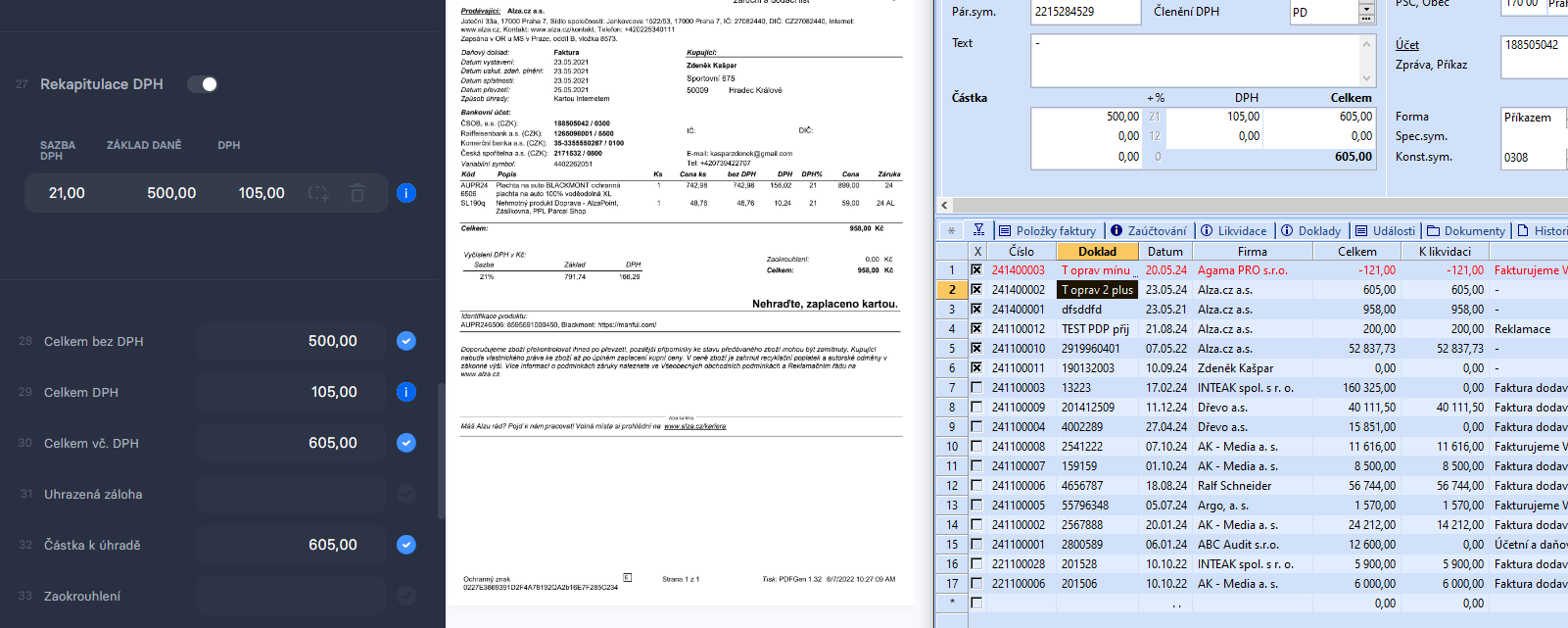1568x628 pixels.
Task: Toggle the Rekapitulace DPH switch
Action: click(203, 84)
